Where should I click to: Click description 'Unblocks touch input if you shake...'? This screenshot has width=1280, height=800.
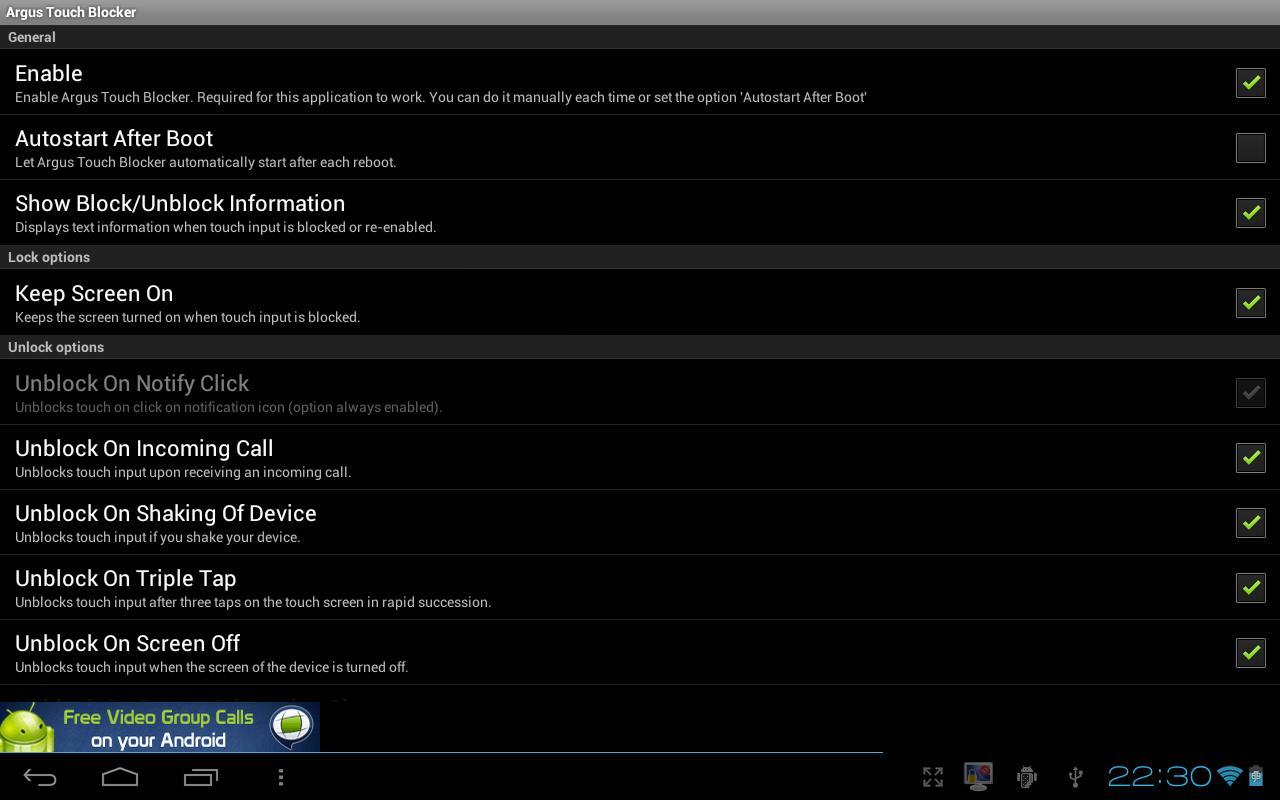coord(158,537)
